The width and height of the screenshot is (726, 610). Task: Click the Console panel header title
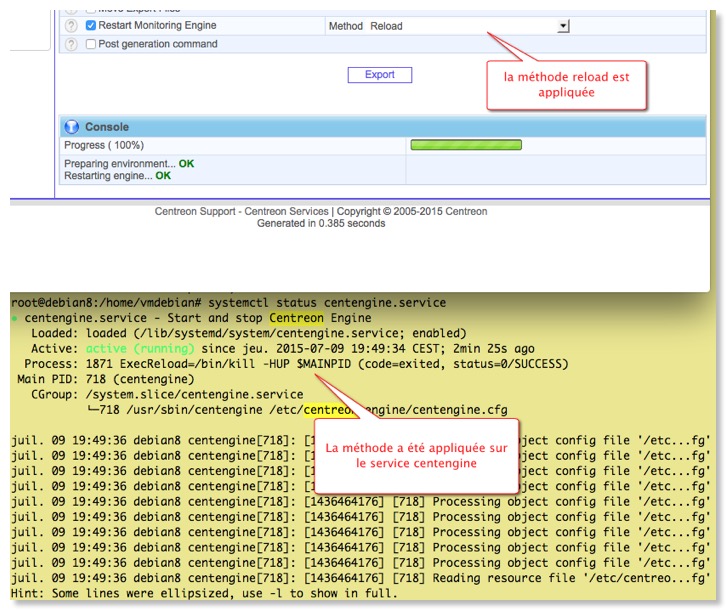pyautogui.click(x=107, y=127)
